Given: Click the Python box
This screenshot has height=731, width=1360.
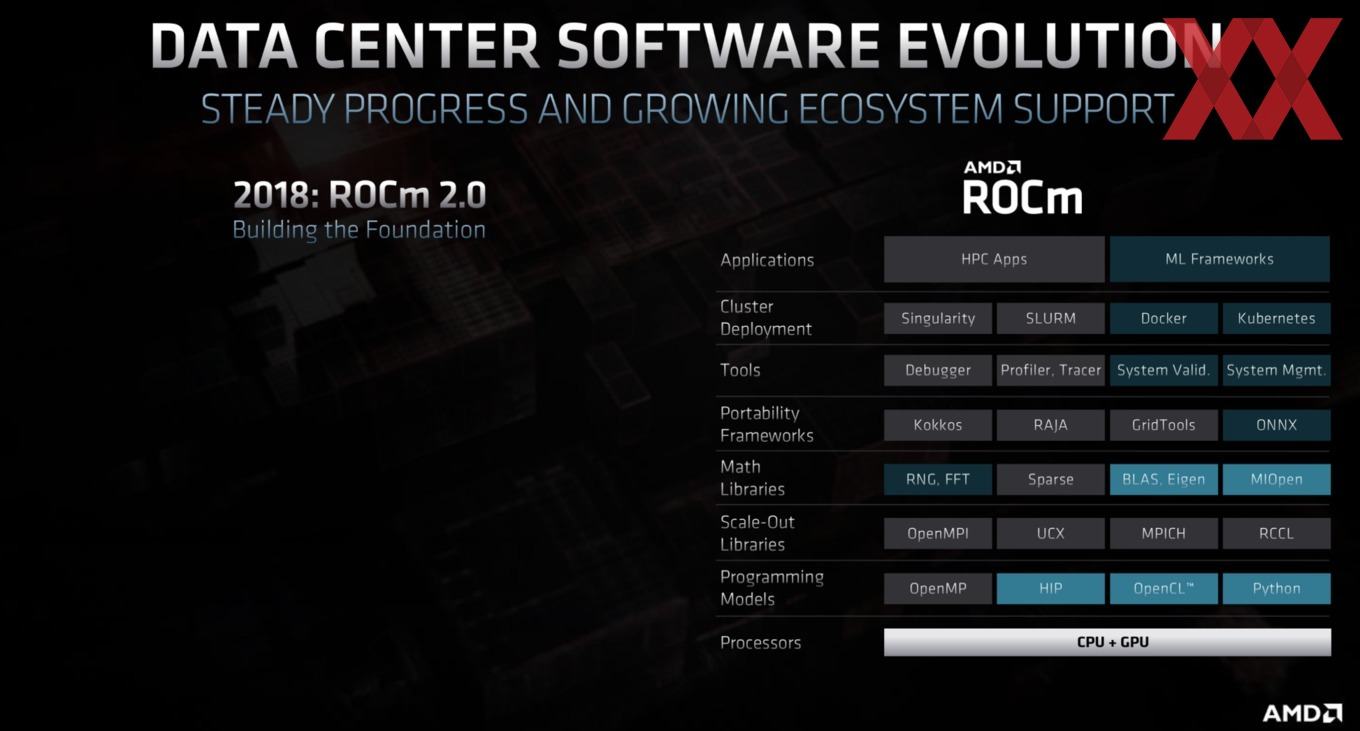Looking at the screenshot, I should (x=1277, y=588).
